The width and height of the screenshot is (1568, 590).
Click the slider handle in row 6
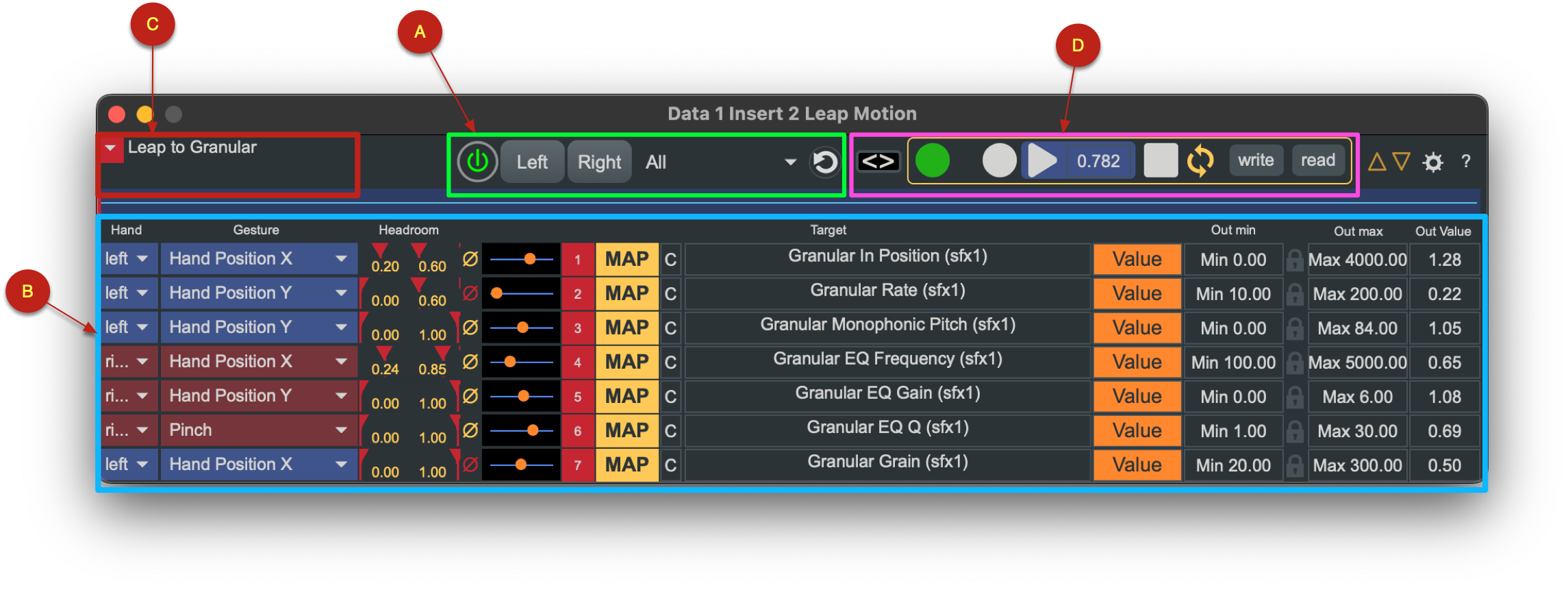click(532, 430)
